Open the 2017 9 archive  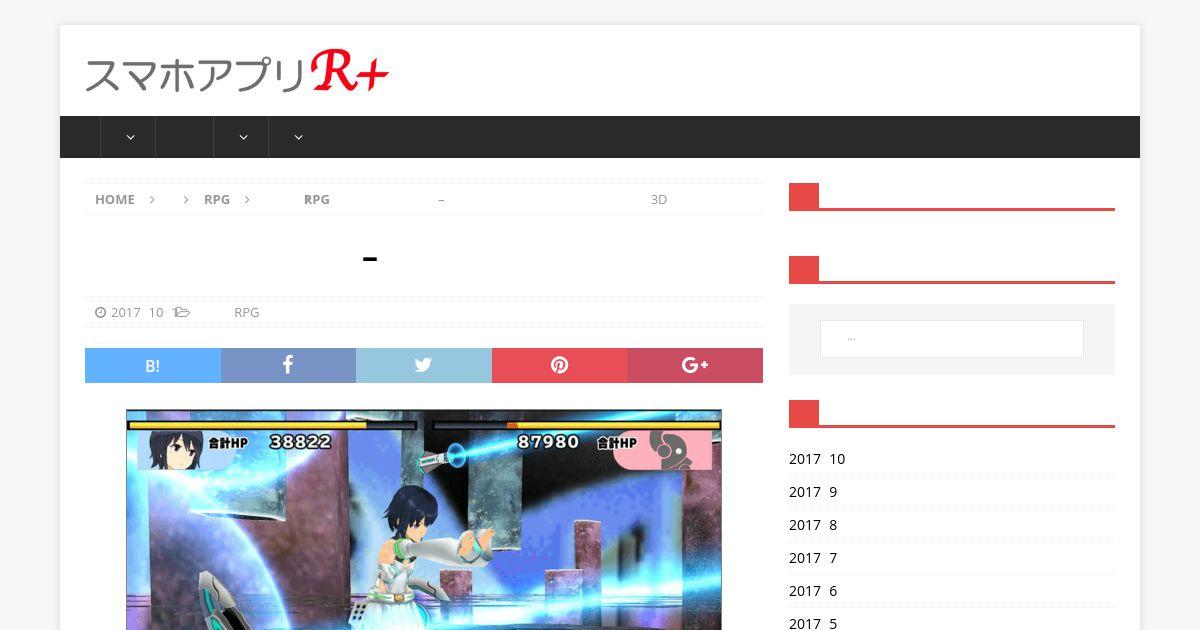point(813,492)
